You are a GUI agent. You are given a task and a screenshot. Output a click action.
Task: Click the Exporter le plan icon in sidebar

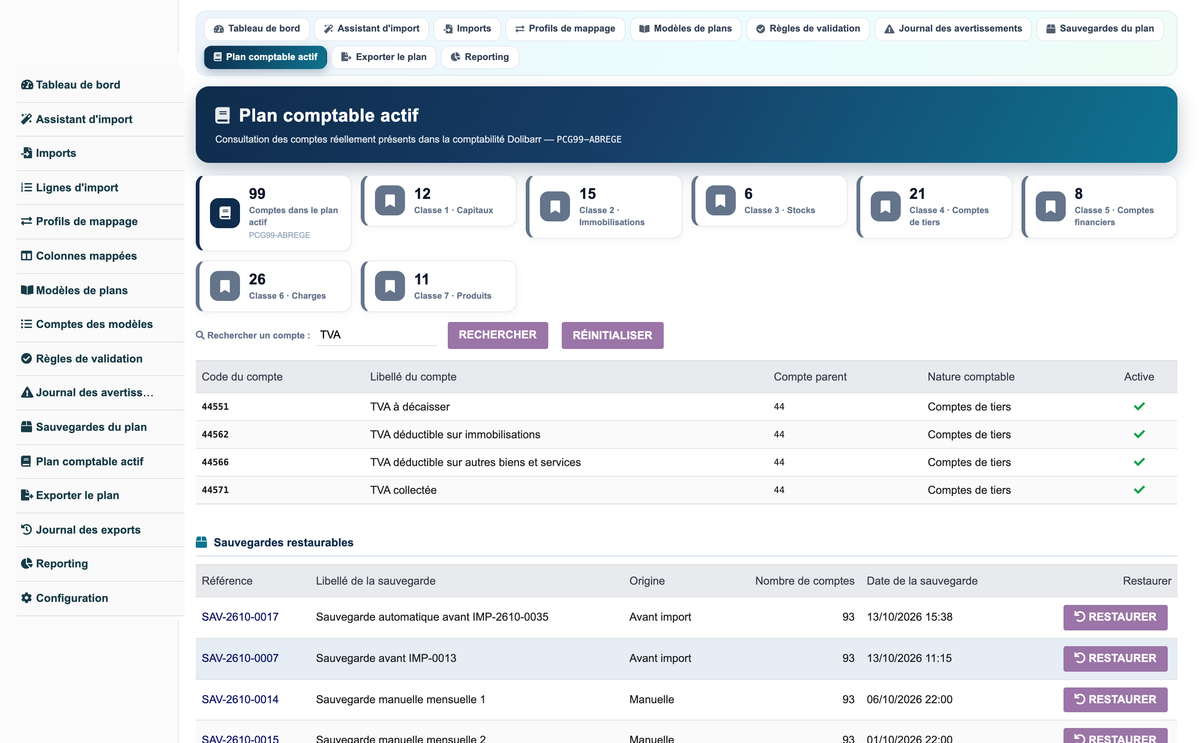point(27,495)
